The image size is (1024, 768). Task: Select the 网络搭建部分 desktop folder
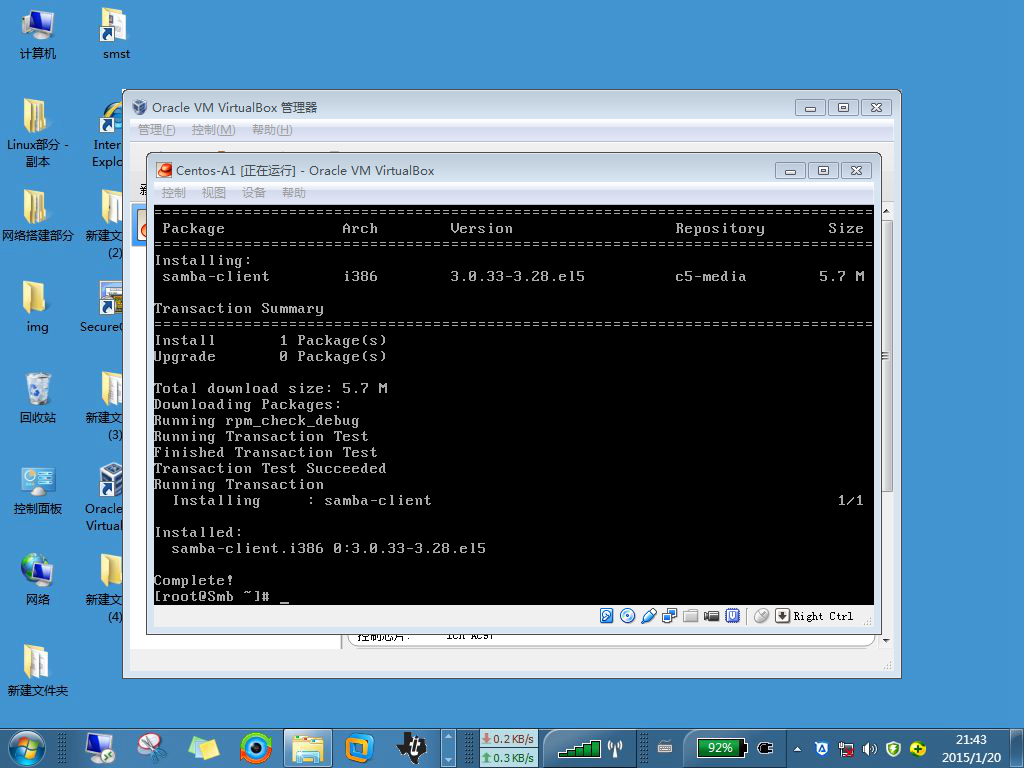[38, 214]
